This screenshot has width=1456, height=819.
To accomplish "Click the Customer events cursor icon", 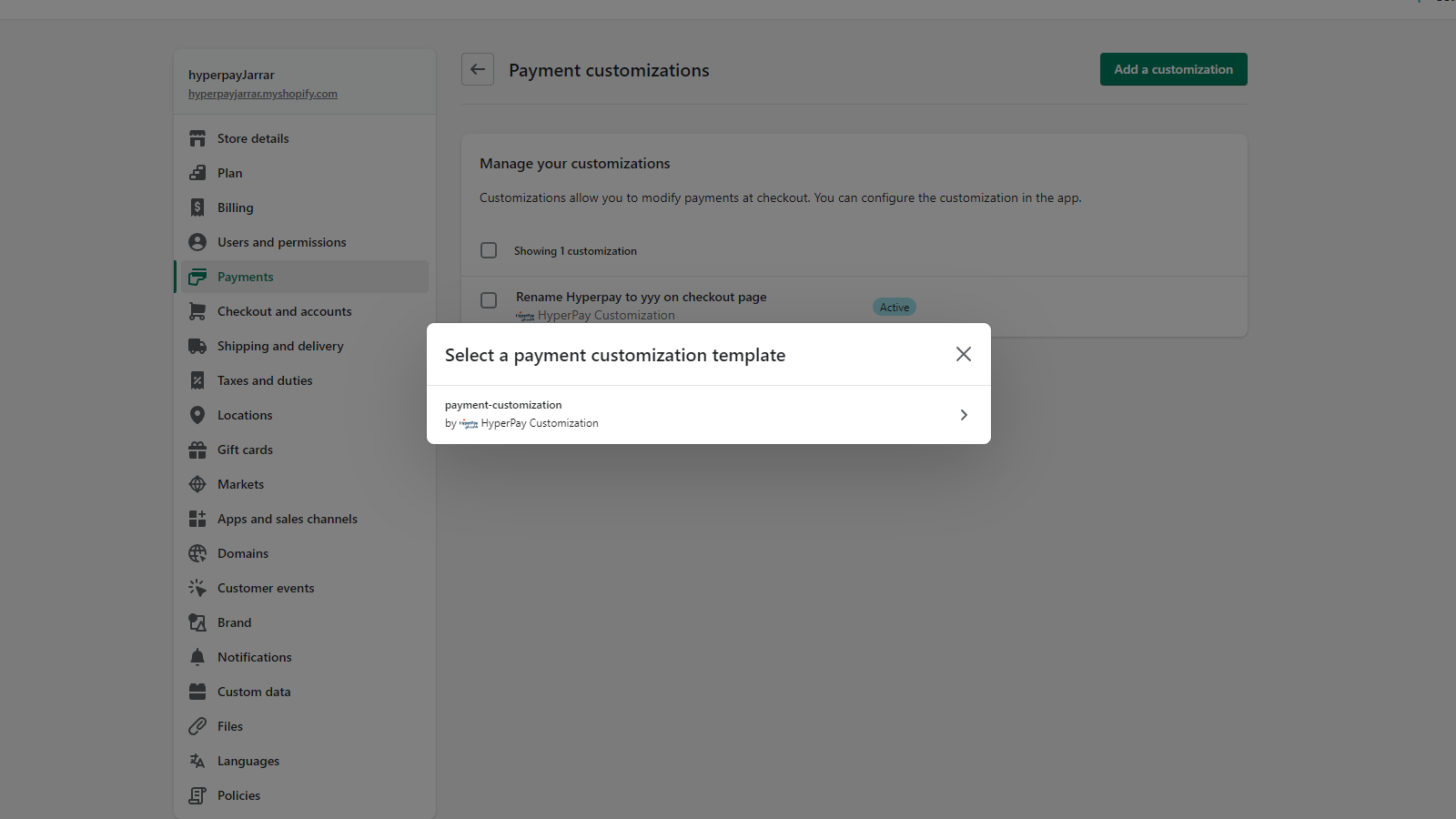I will 197,588.
